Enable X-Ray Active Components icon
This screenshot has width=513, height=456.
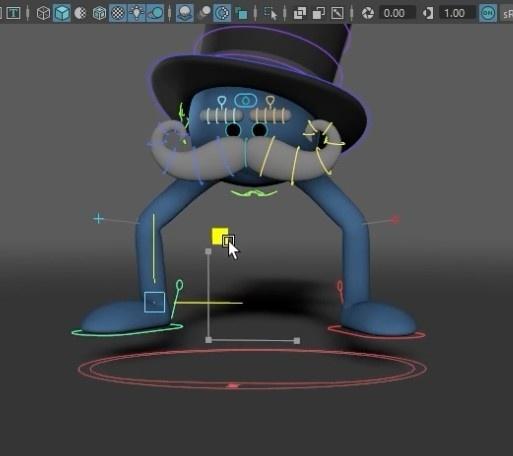pos(318,13)
